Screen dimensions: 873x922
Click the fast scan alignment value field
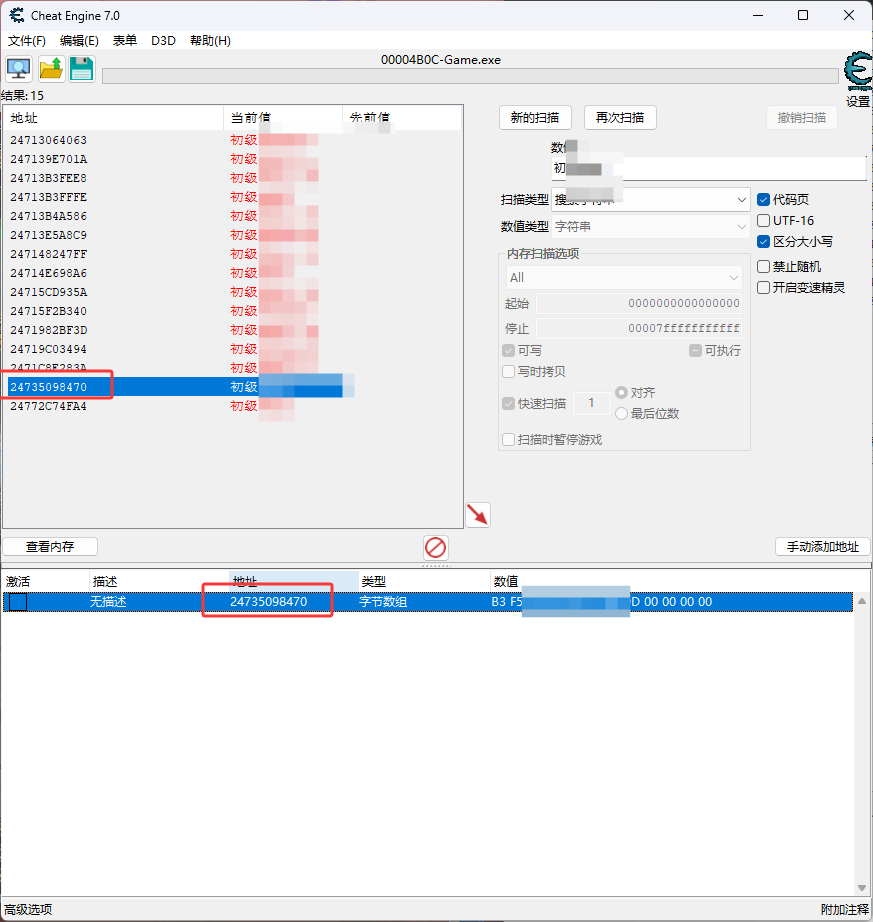click(x=591, y=403)
